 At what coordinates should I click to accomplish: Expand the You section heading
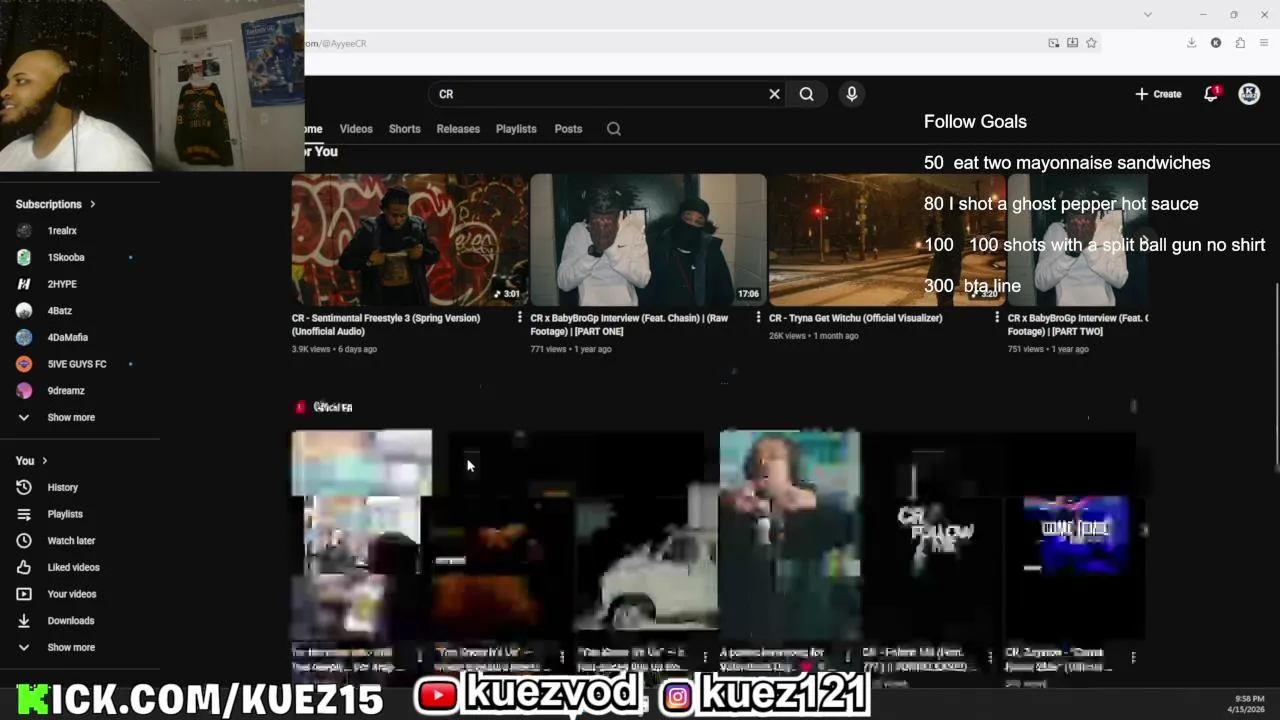pyautogui.click(x=32, y=461)
